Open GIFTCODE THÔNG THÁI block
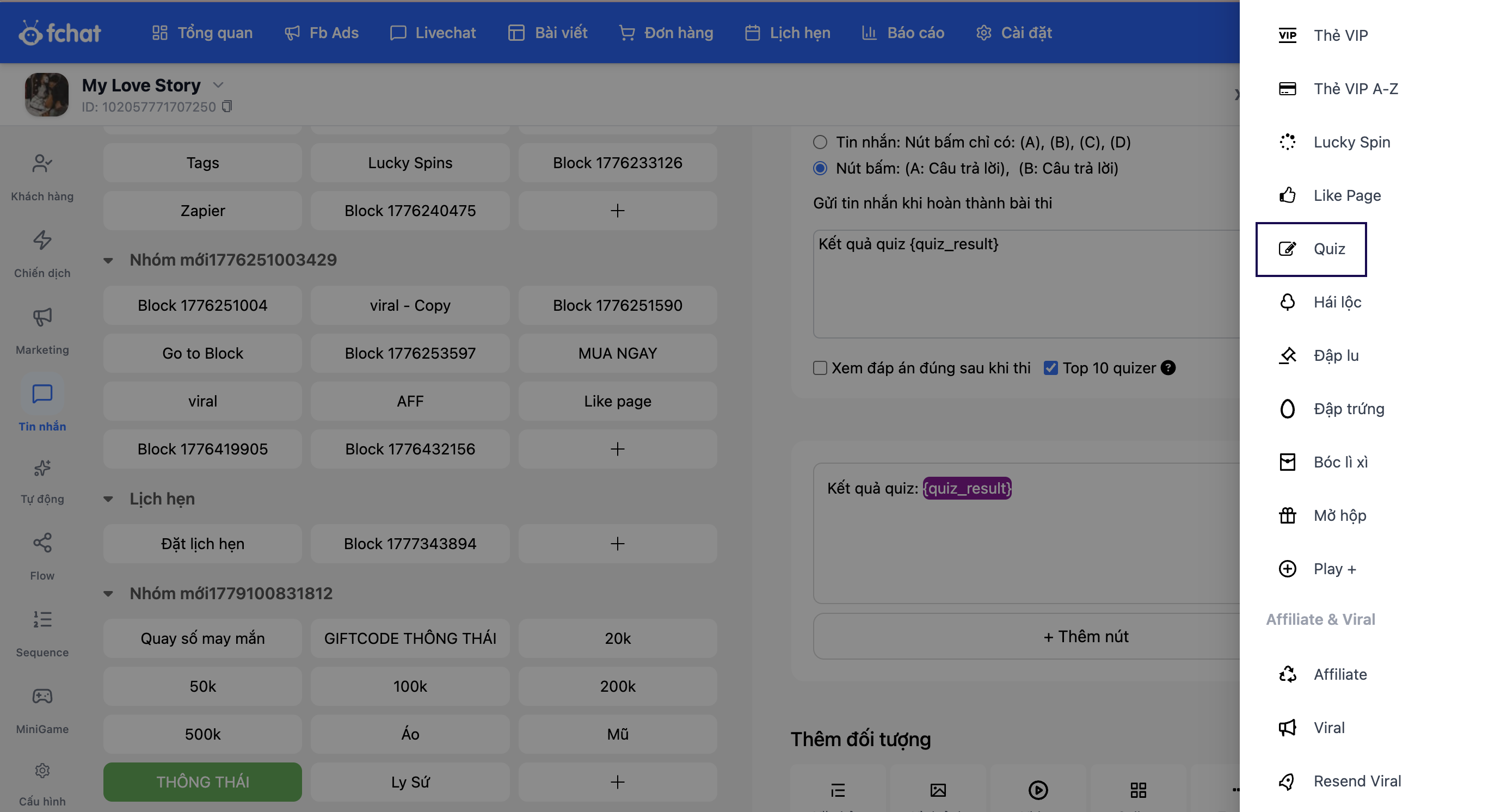1501x812 pixels. point(410,638)
